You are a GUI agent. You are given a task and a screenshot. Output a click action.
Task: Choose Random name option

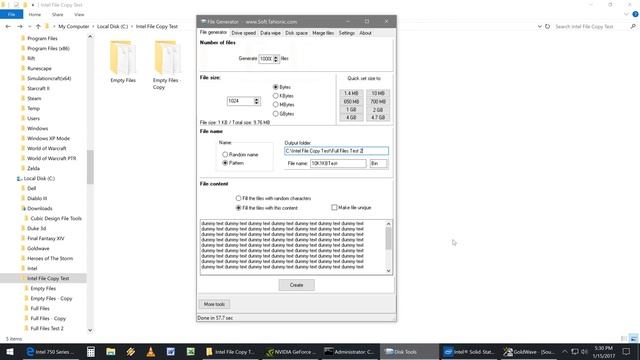point(225,155)
